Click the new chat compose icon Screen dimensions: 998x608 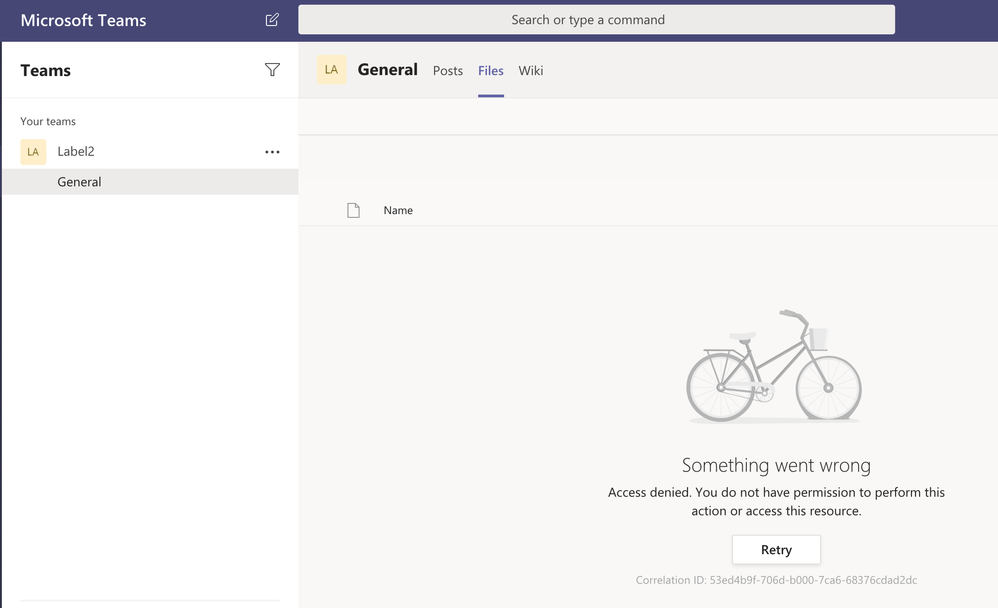point(272,20)
